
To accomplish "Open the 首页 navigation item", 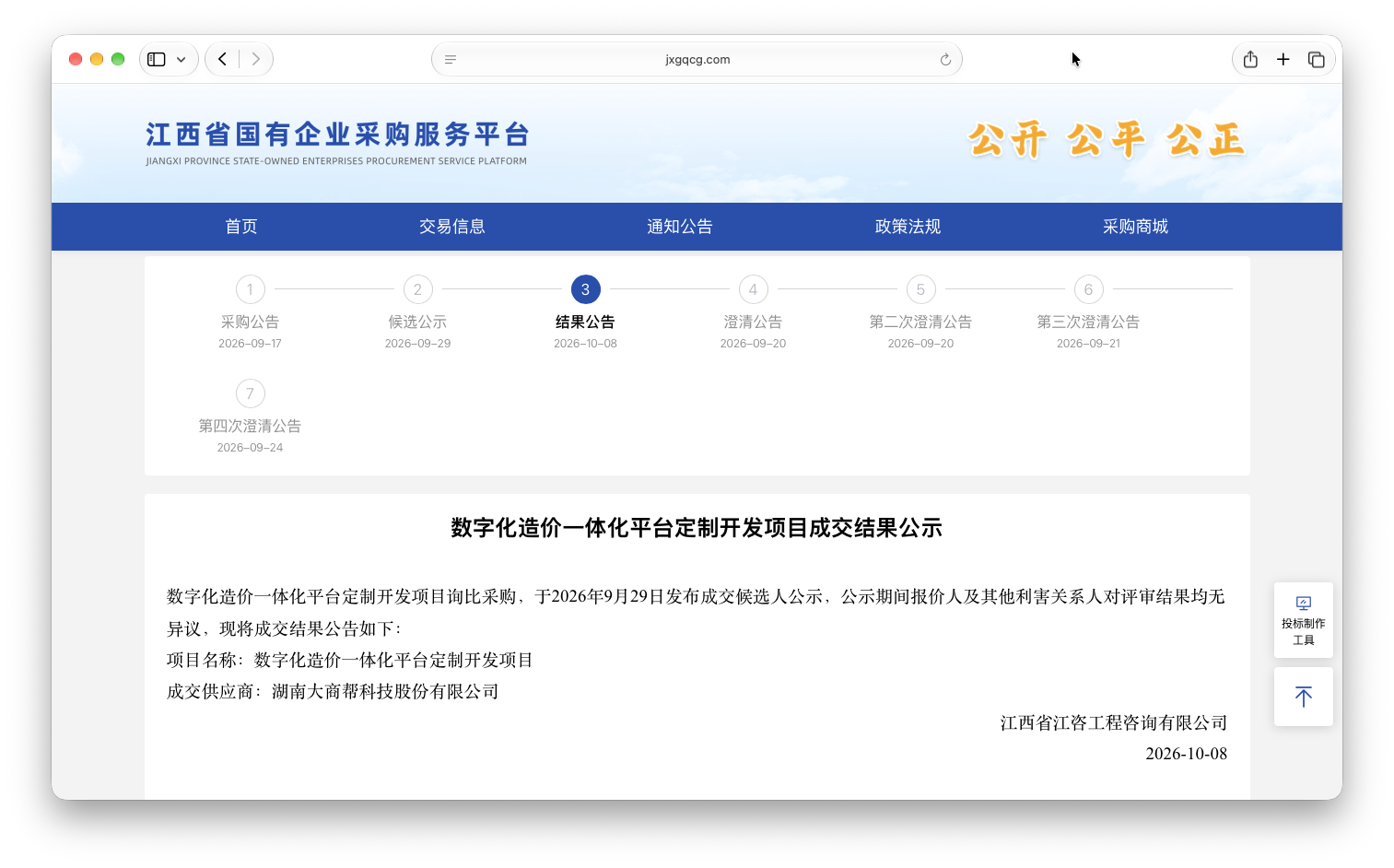I will tap(241, 227).
